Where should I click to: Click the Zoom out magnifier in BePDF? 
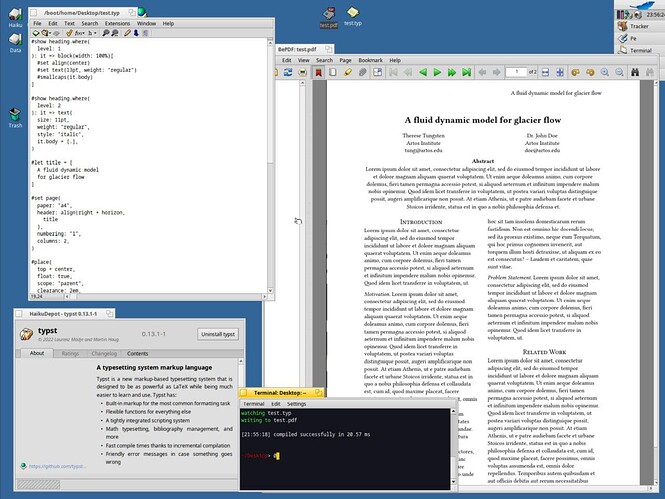point(620,72)
